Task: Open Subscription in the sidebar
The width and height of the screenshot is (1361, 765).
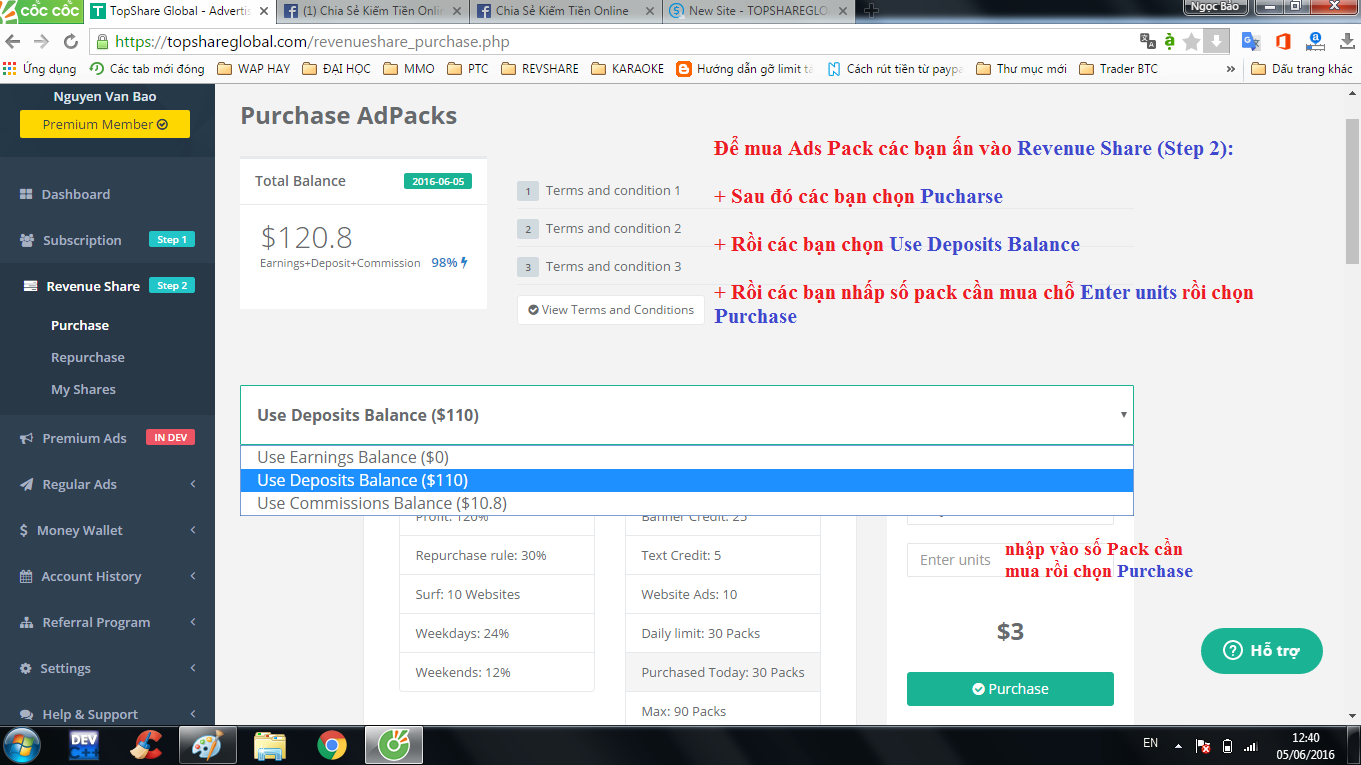Action: (x=107, y=240)
